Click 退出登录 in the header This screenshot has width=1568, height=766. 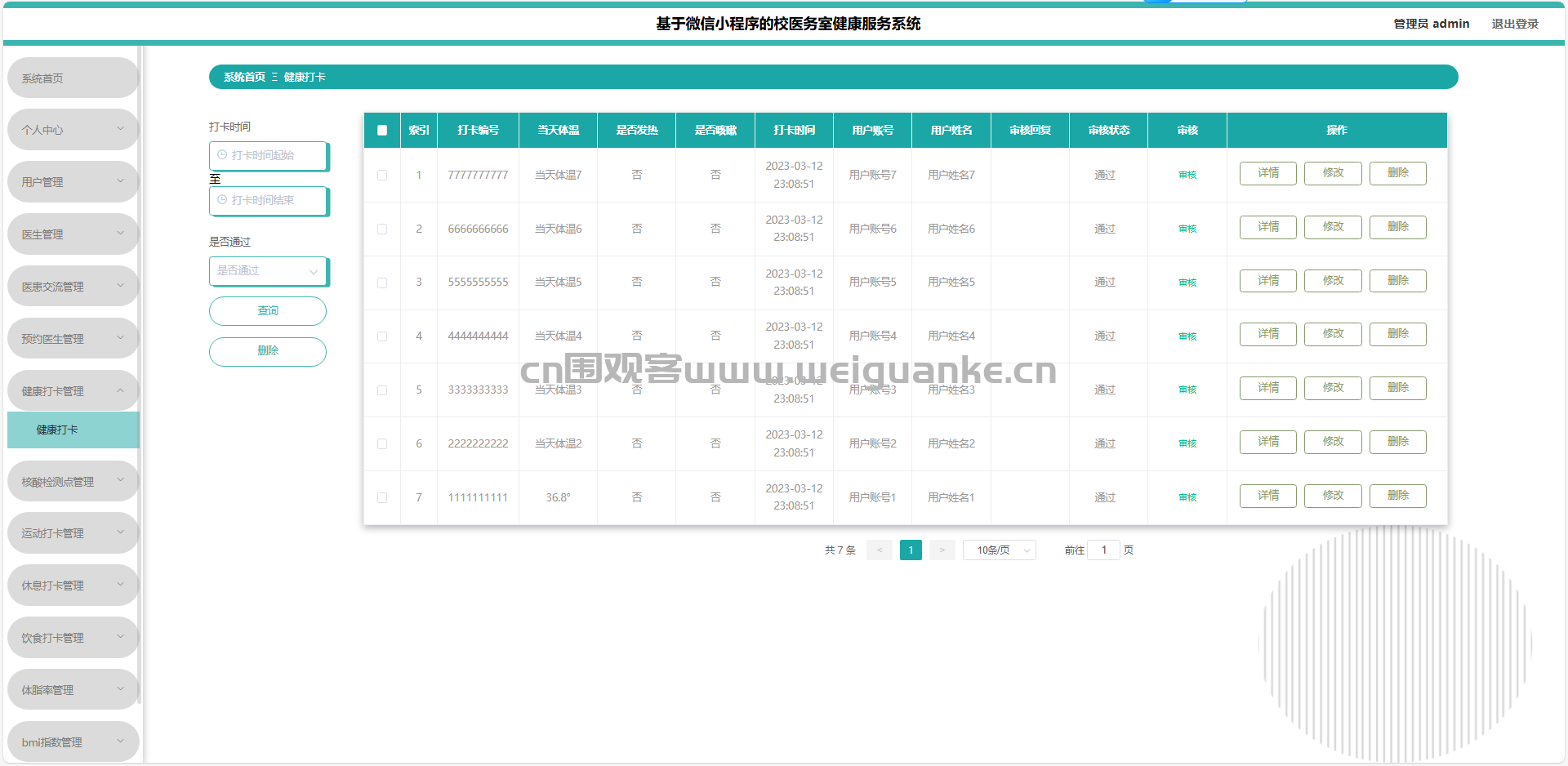click(1515, 24)
